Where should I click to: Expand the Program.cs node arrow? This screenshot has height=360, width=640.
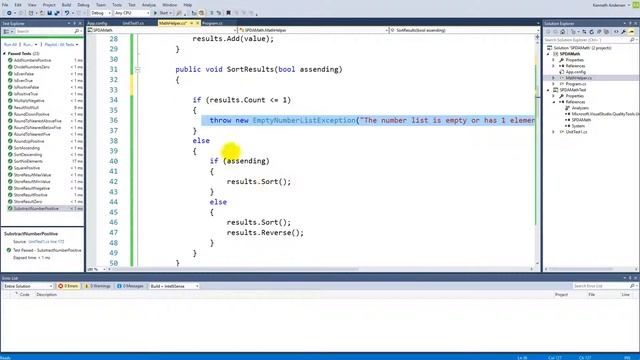click(x=554, y=84)
